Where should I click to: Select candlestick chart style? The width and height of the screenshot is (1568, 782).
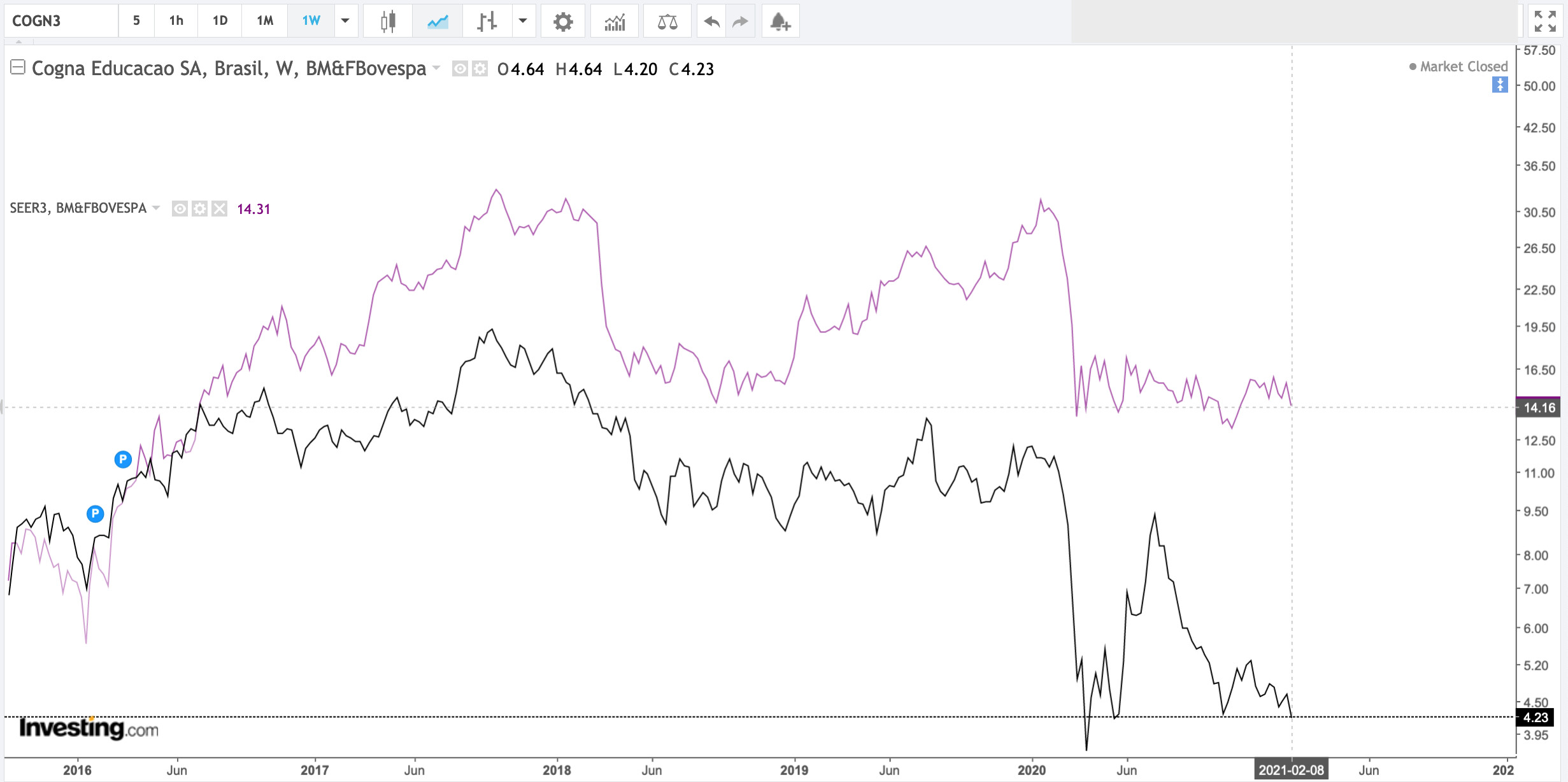pos(387,22)
